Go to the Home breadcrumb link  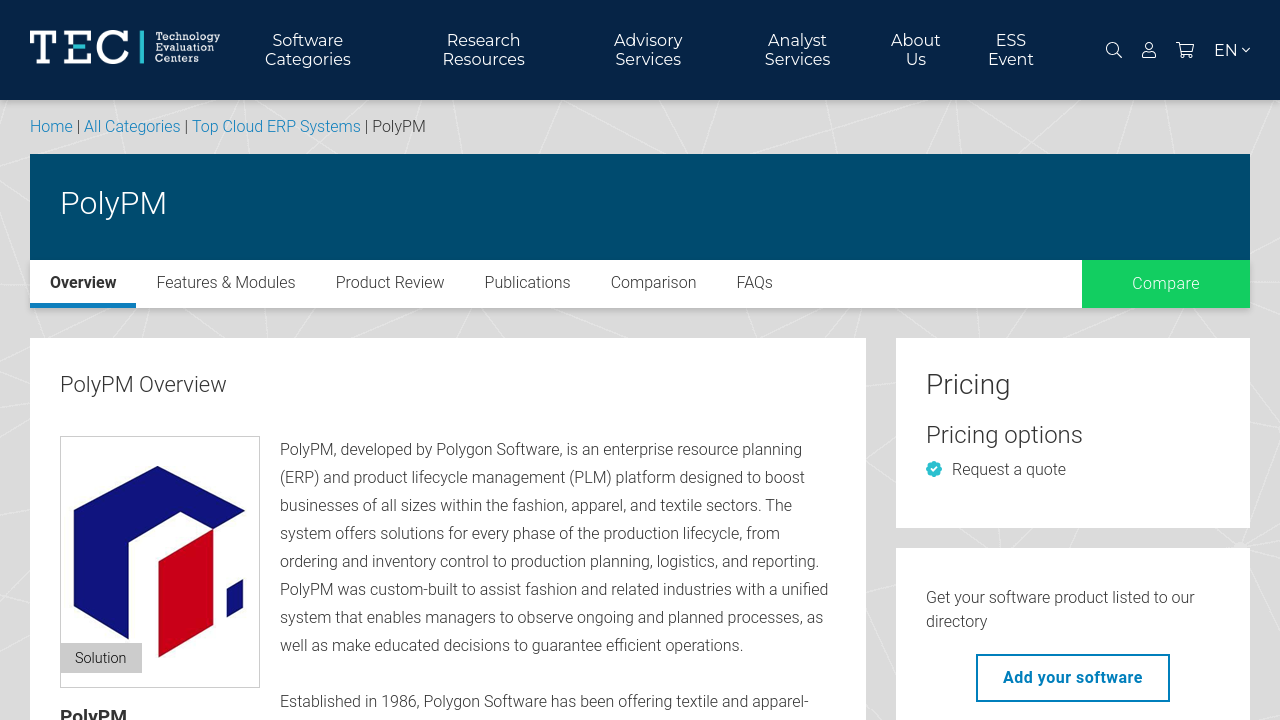(51, 127)
